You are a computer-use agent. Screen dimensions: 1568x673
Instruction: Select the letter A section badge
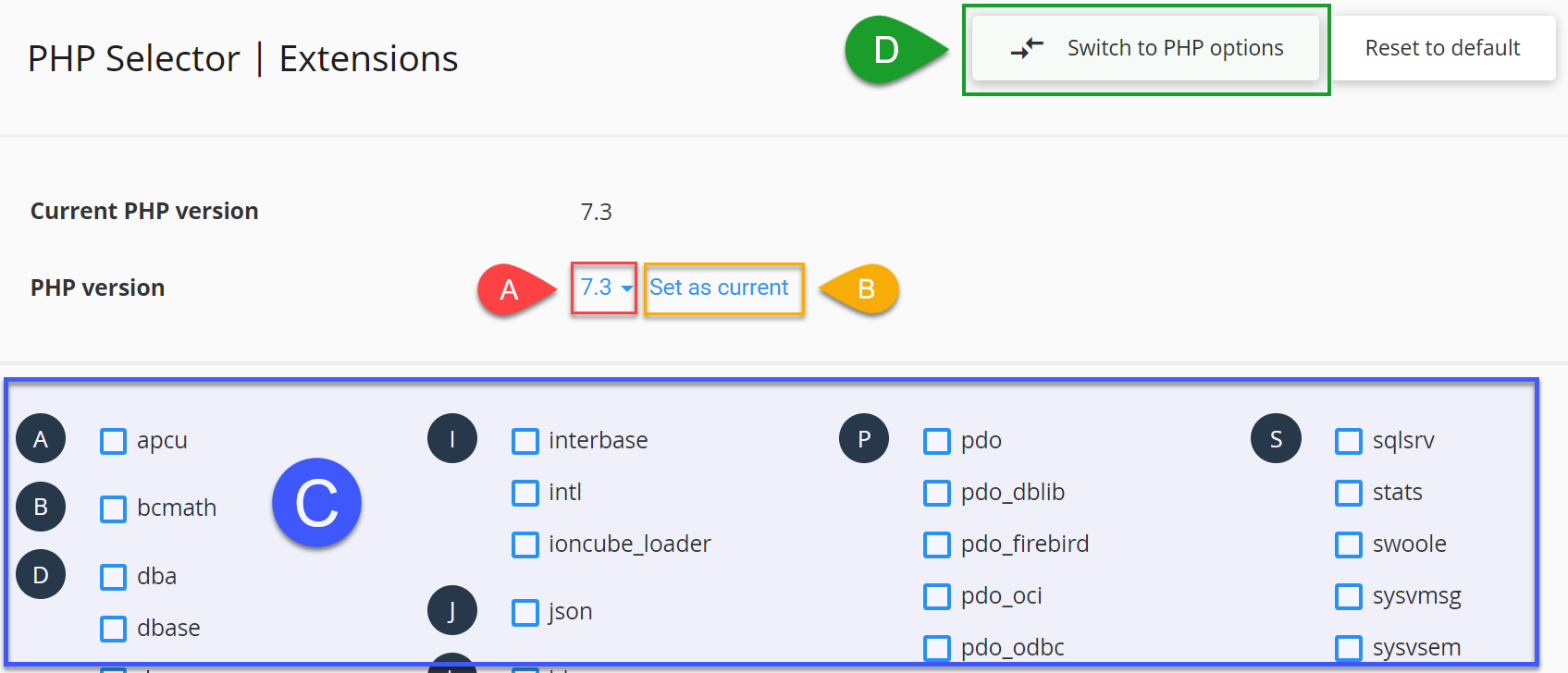(x=41, y=438)
